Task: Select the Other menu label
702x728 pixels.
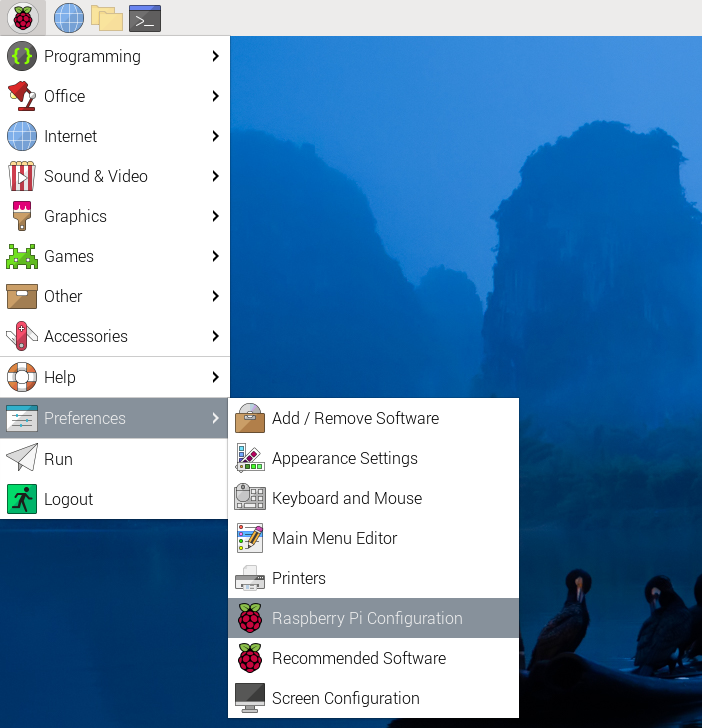Action: click(63, 296)
